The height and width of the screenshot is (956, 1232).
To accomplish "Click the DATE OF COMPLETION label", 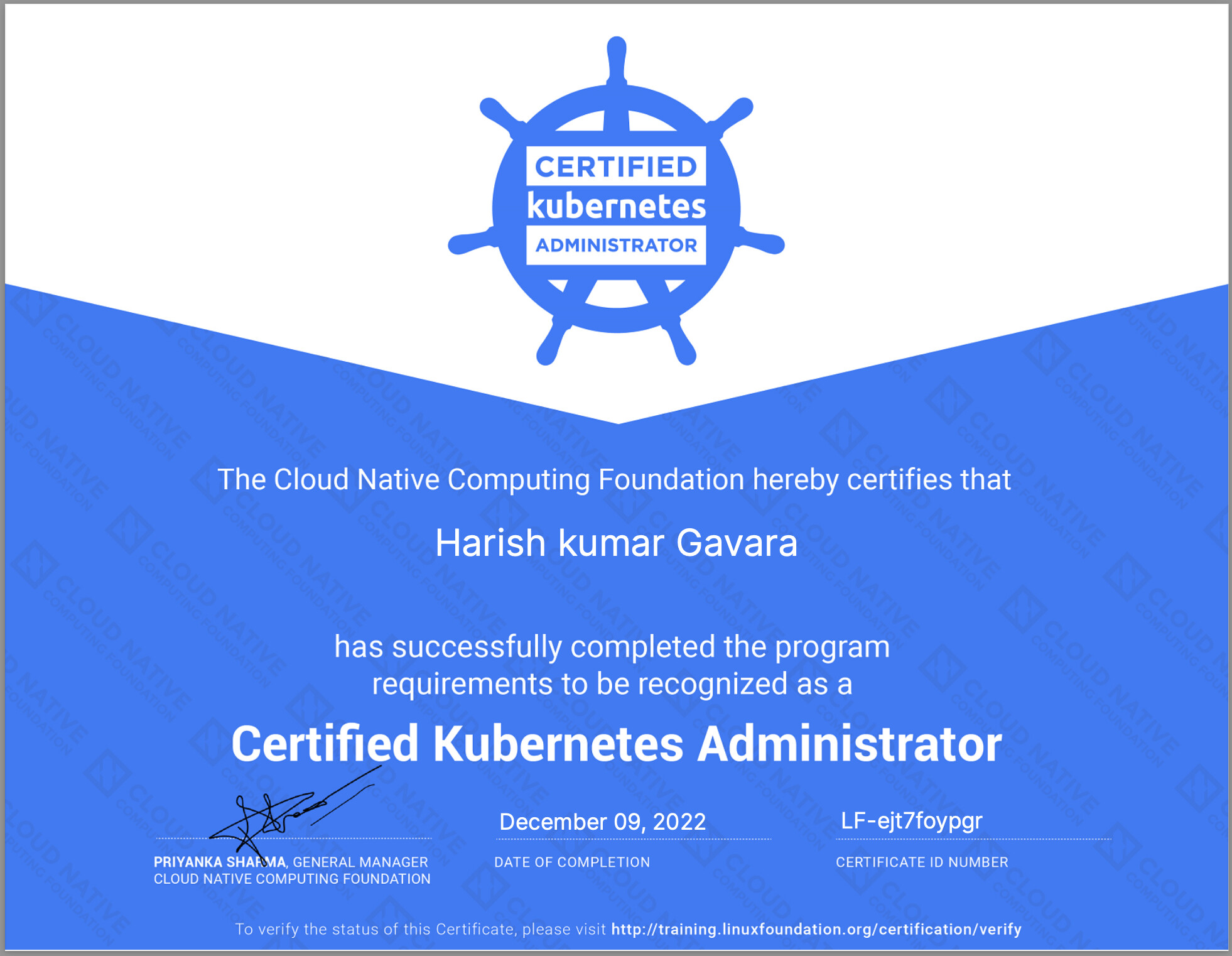I will (571, 862).
